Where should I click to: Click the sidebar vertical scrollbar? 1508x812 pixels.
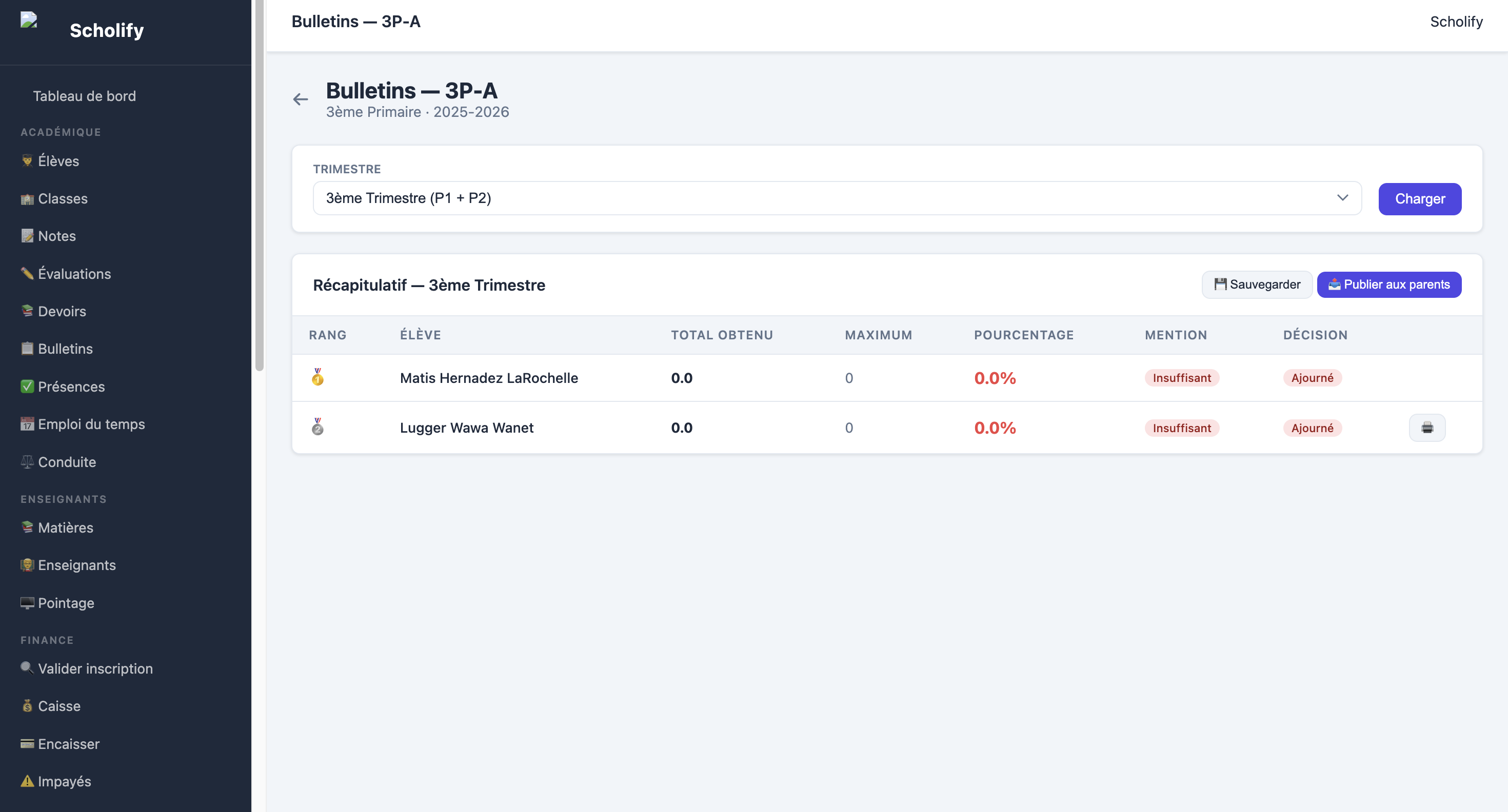[x=260, y=185]
